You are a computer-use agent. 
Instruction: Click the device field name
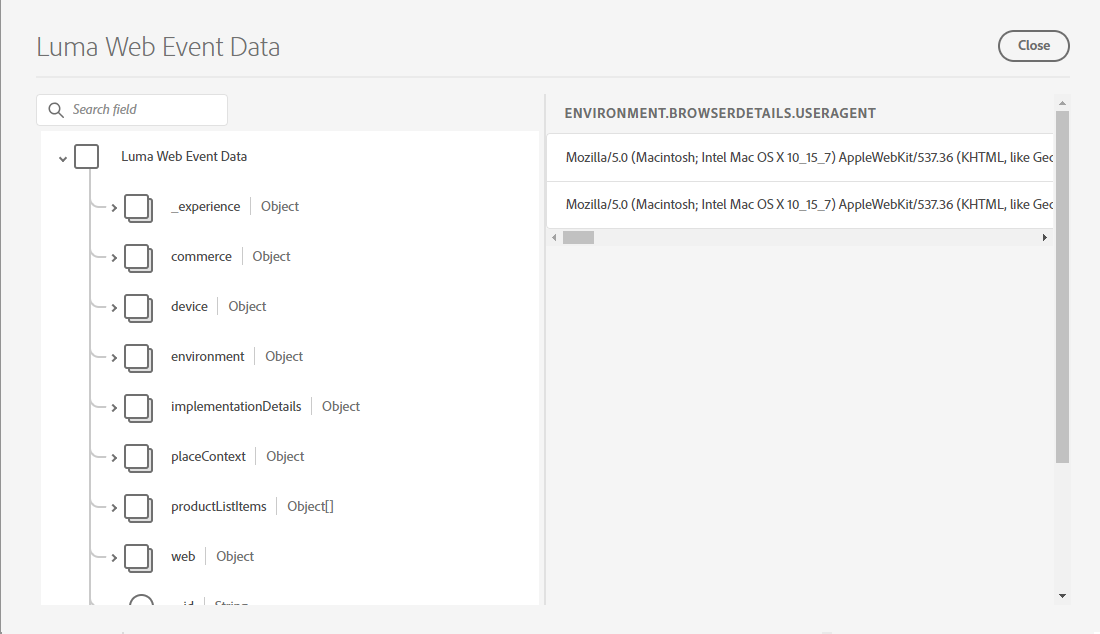coord(189,306)
